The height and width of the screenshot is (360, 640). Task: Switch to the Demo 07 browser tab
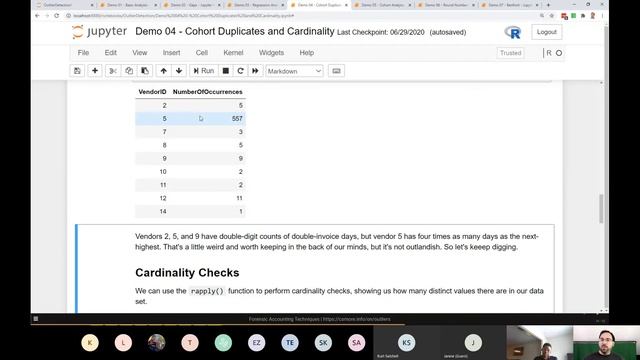coord(510,5)
